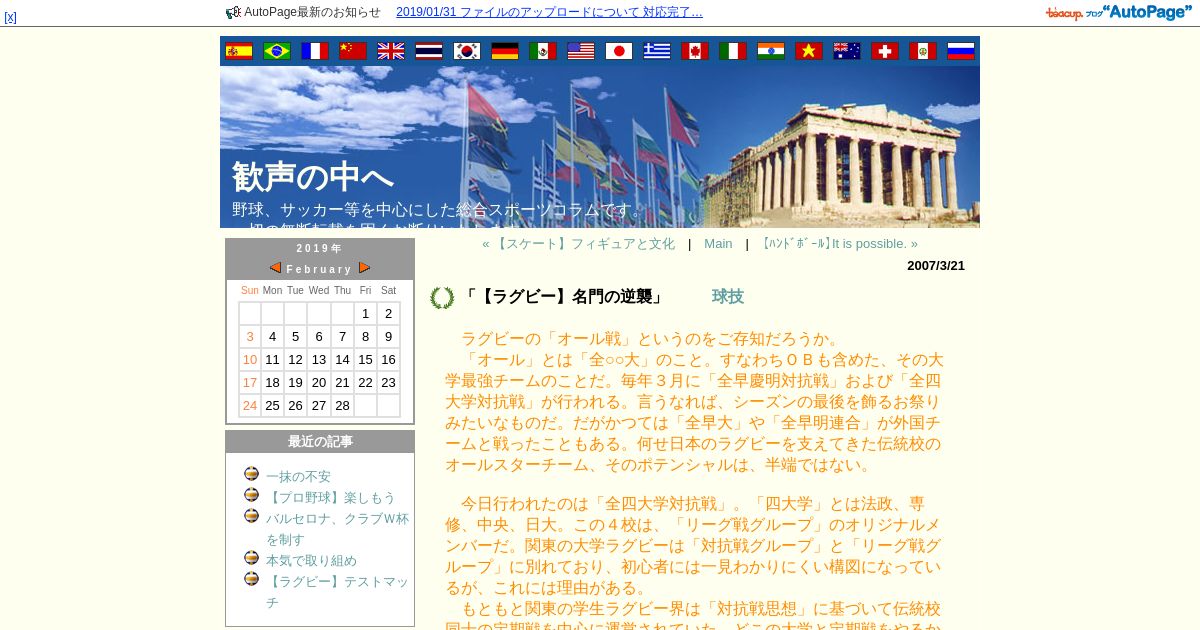Viewport: 1200px width, 630px height.
Task: Click the Spain flag icon
Action: 239,51
